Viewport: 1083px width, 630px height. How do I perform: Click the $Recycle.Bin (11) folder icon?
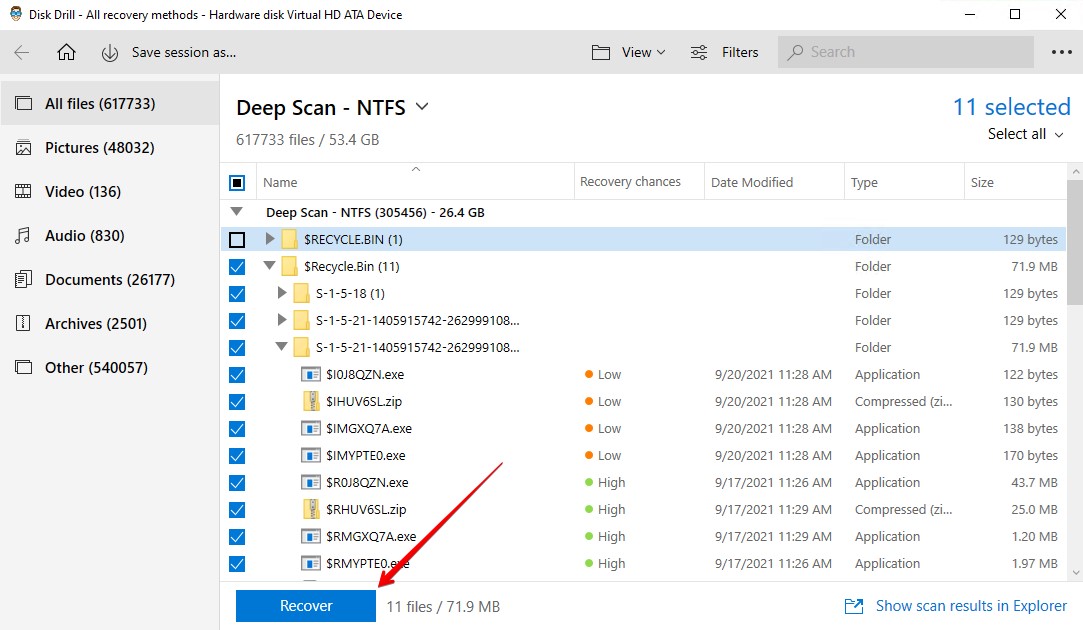(x=289, y=266)
